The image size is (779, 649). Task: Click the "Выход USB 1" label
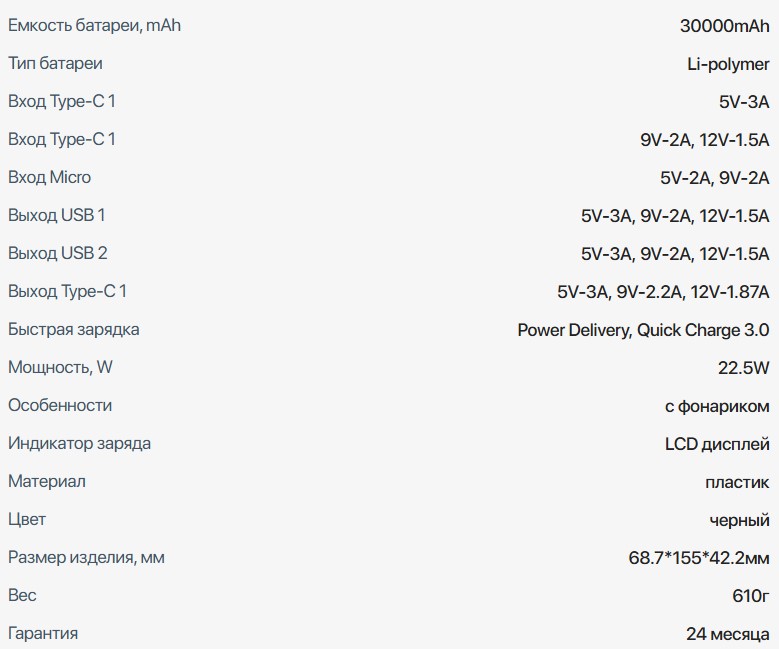(x=56, y=216)
